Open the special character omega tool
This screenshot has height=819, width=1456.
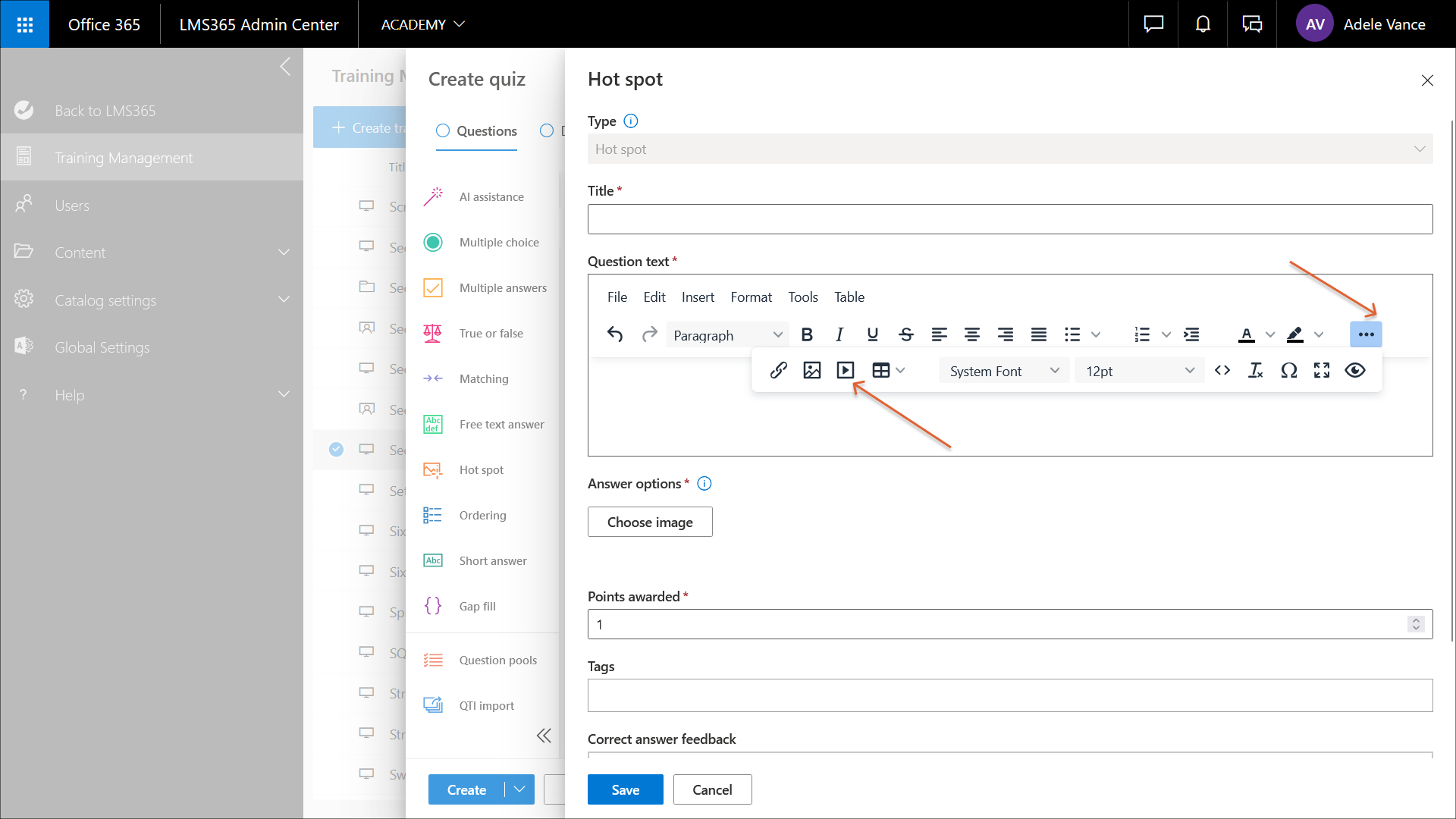pyautogui.click(x=1288, y=370)
